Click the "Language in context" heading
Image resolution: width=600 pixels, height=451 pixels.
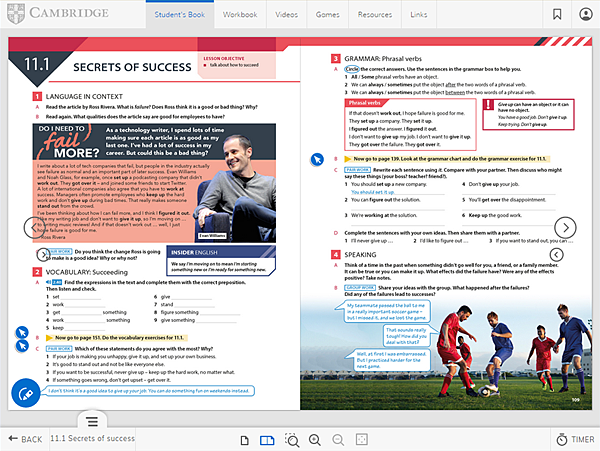(84, 96)
